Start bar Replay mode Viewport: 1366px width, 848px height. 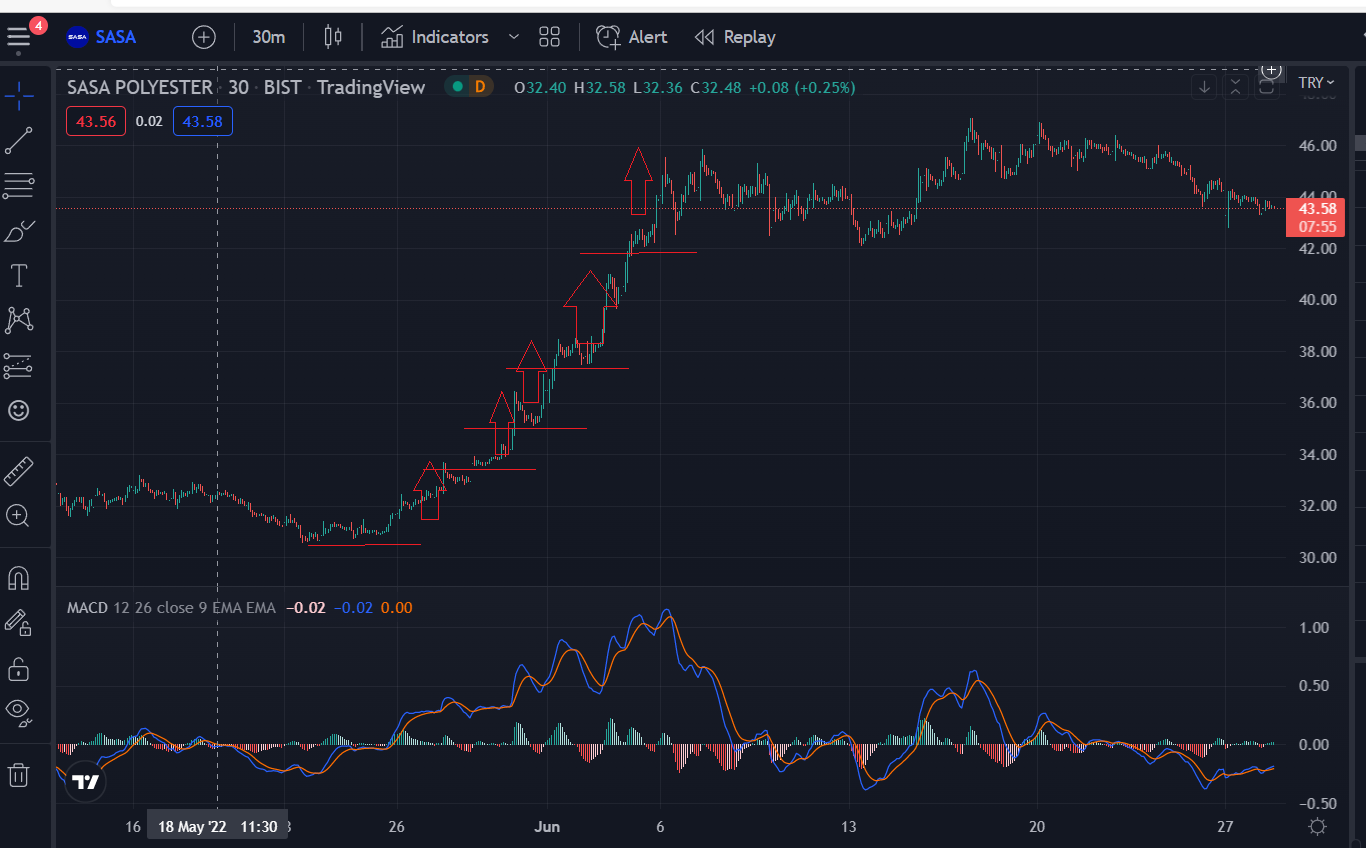click(x=736, y=37)
